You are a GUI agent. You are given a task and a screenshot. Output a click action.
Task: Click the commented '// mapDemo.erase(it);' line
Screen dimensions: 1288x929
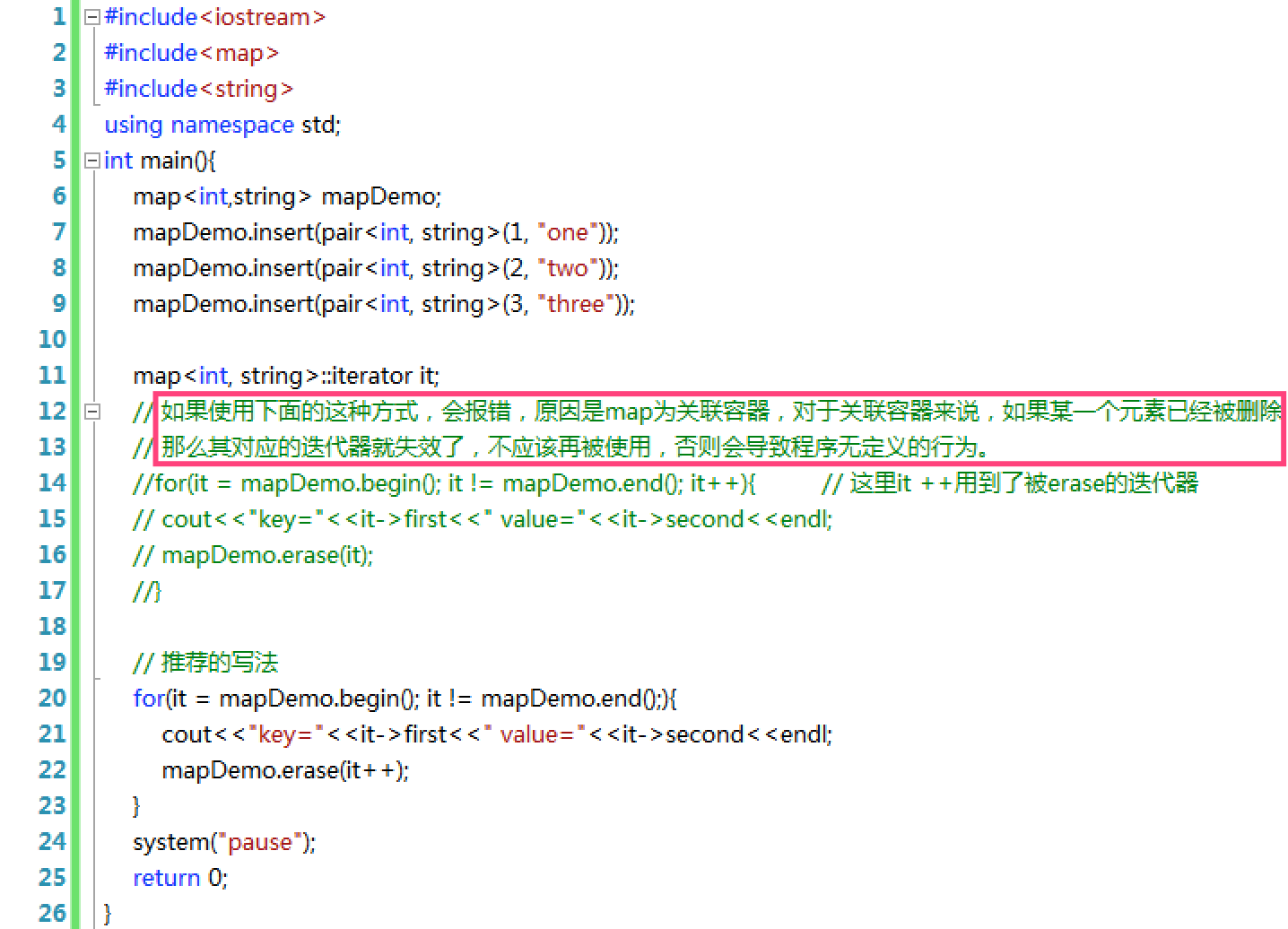253,555
